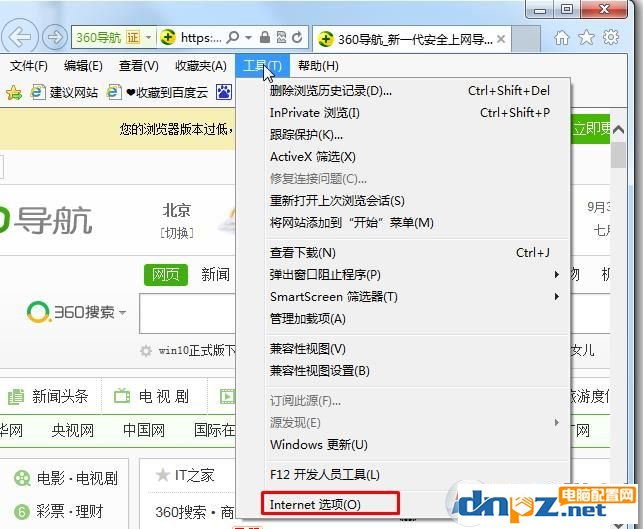The image size is (643, 529).
Task: Refresh the page with the reload icon
Action: pyautogui.click(x=297, y=38)
